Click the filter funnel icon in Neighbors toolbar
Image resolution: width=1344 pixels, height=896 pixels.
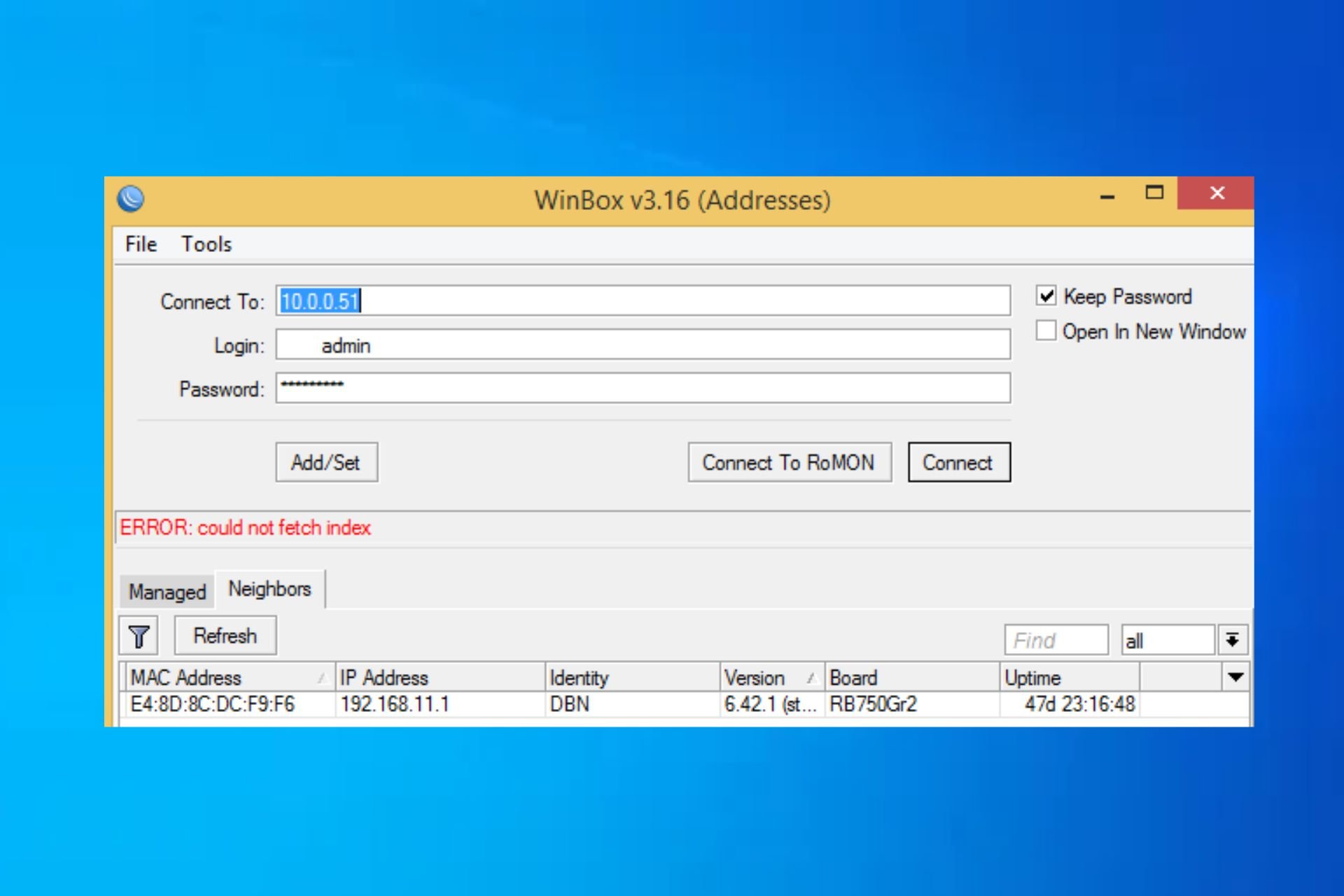(x=138, y=636)
